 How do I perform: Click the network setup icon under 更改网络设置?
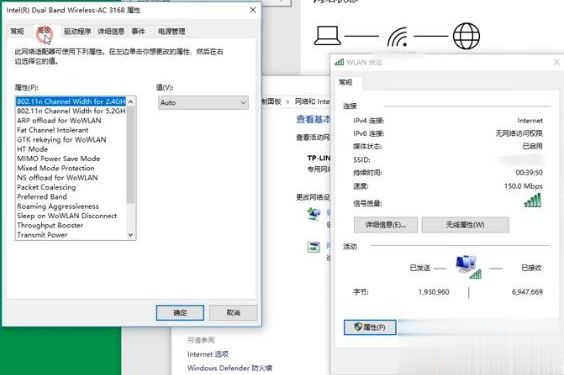click(x=314, y=214)
